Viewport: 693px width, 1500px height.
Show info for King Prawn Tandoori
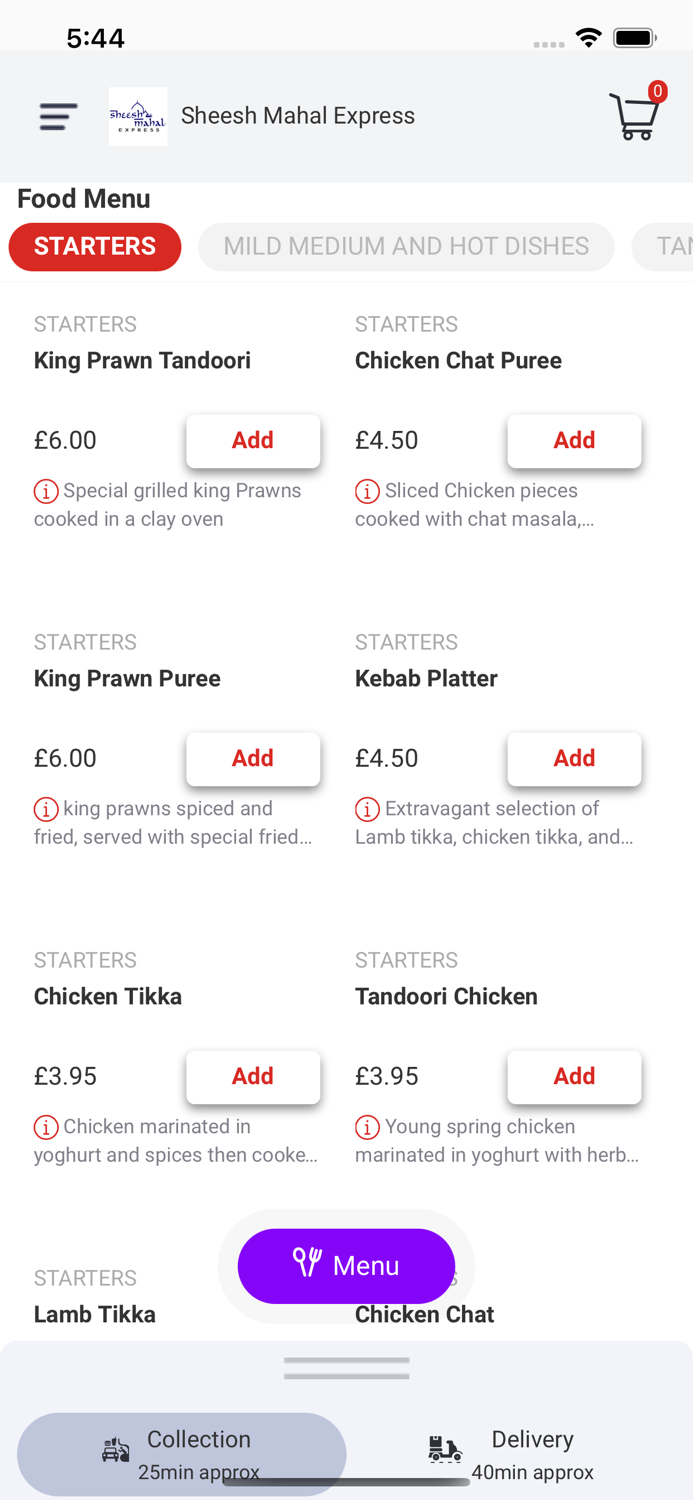[x=46, y=491]
